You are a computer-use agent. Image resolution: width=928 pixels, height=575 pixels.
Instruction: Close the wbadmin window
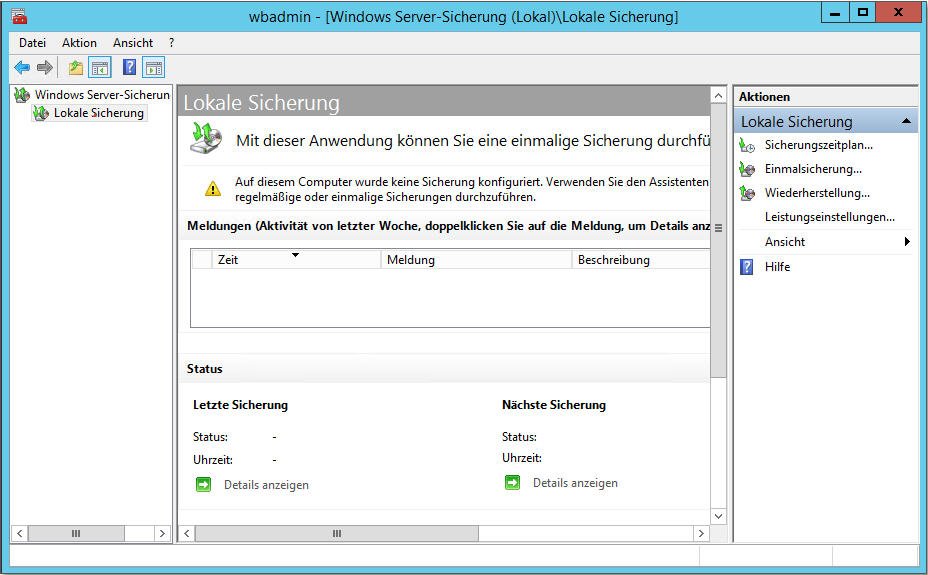coord(898,12)
